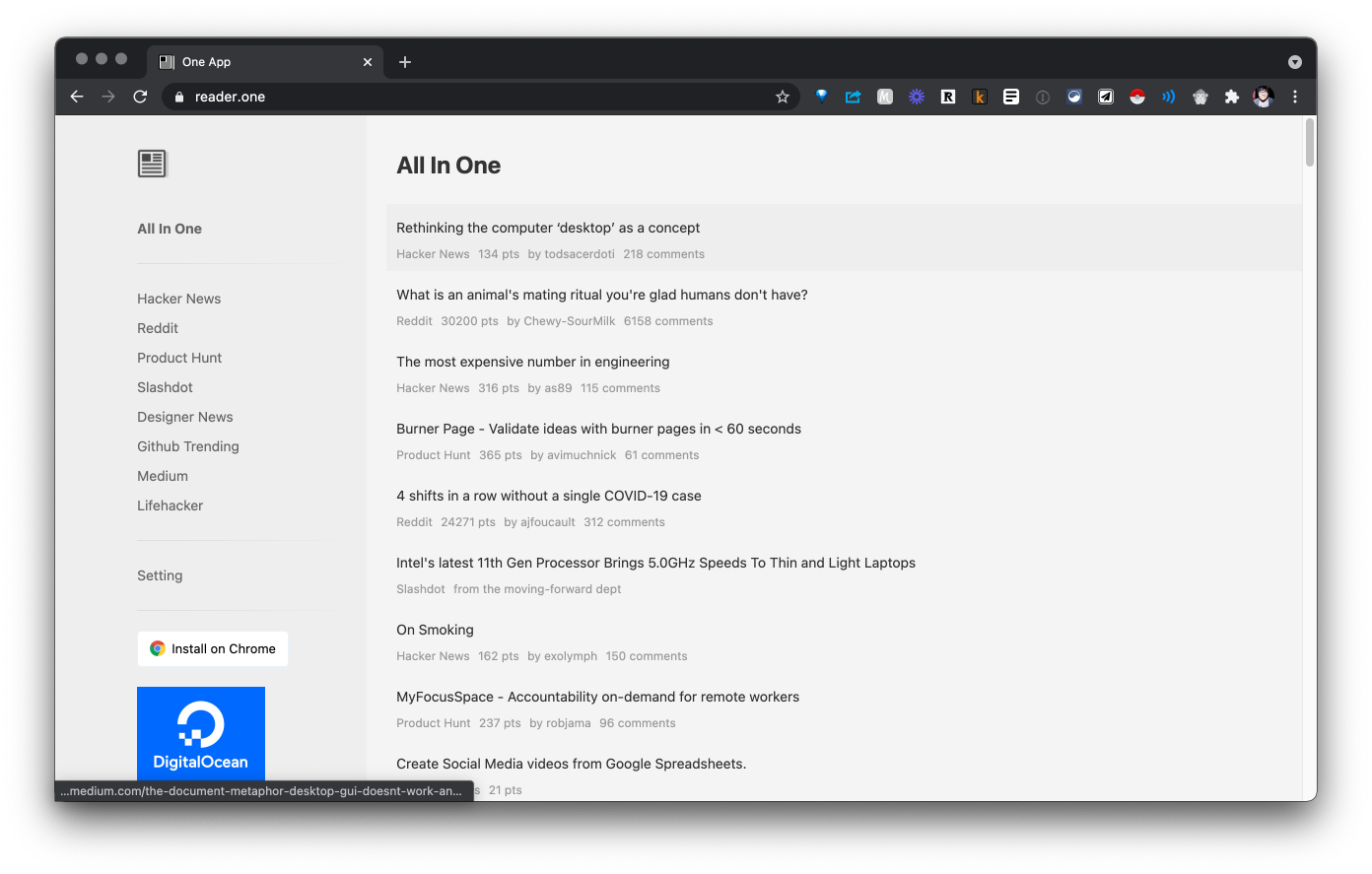Click the blue-and-white circle extension icon
Image resolution: width=1372 pixels, height=874 pixels.
[x=1074, y=97]
